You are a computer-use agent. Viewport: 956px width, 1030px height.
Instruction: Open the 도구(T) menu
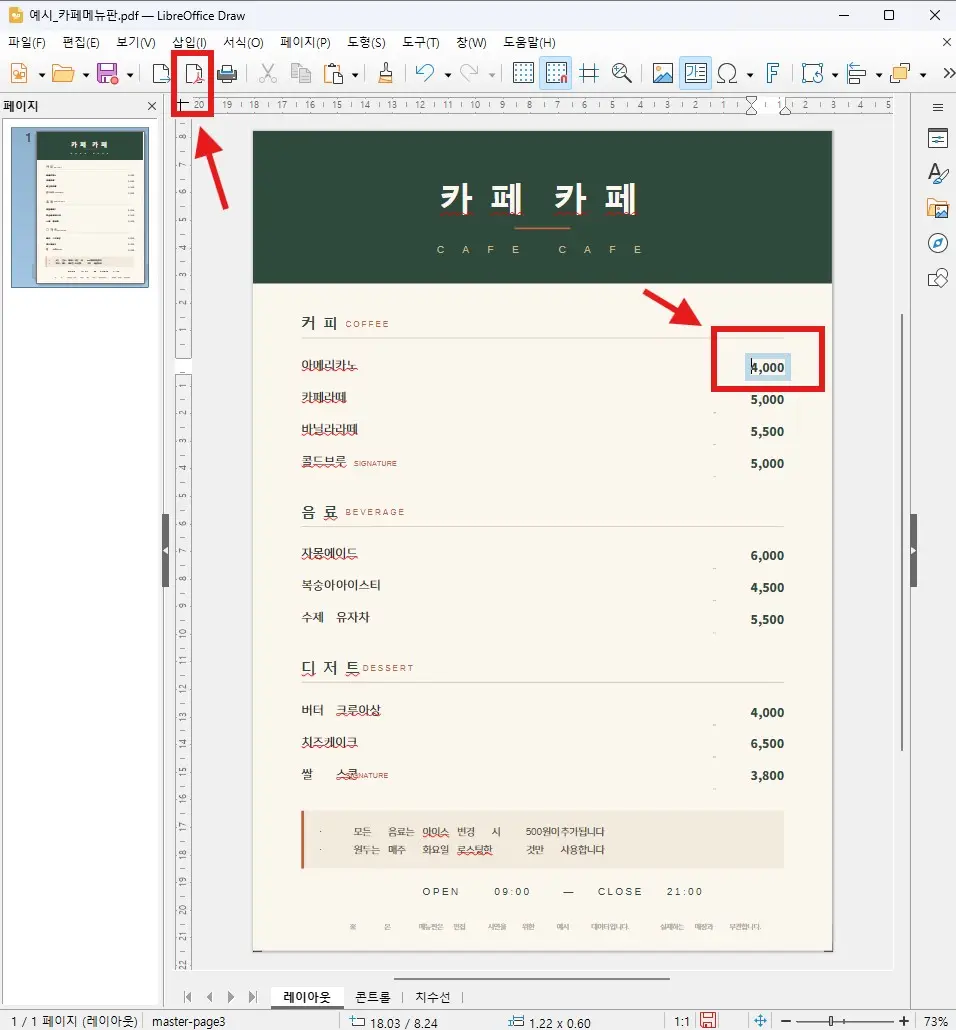pos(421,43)
